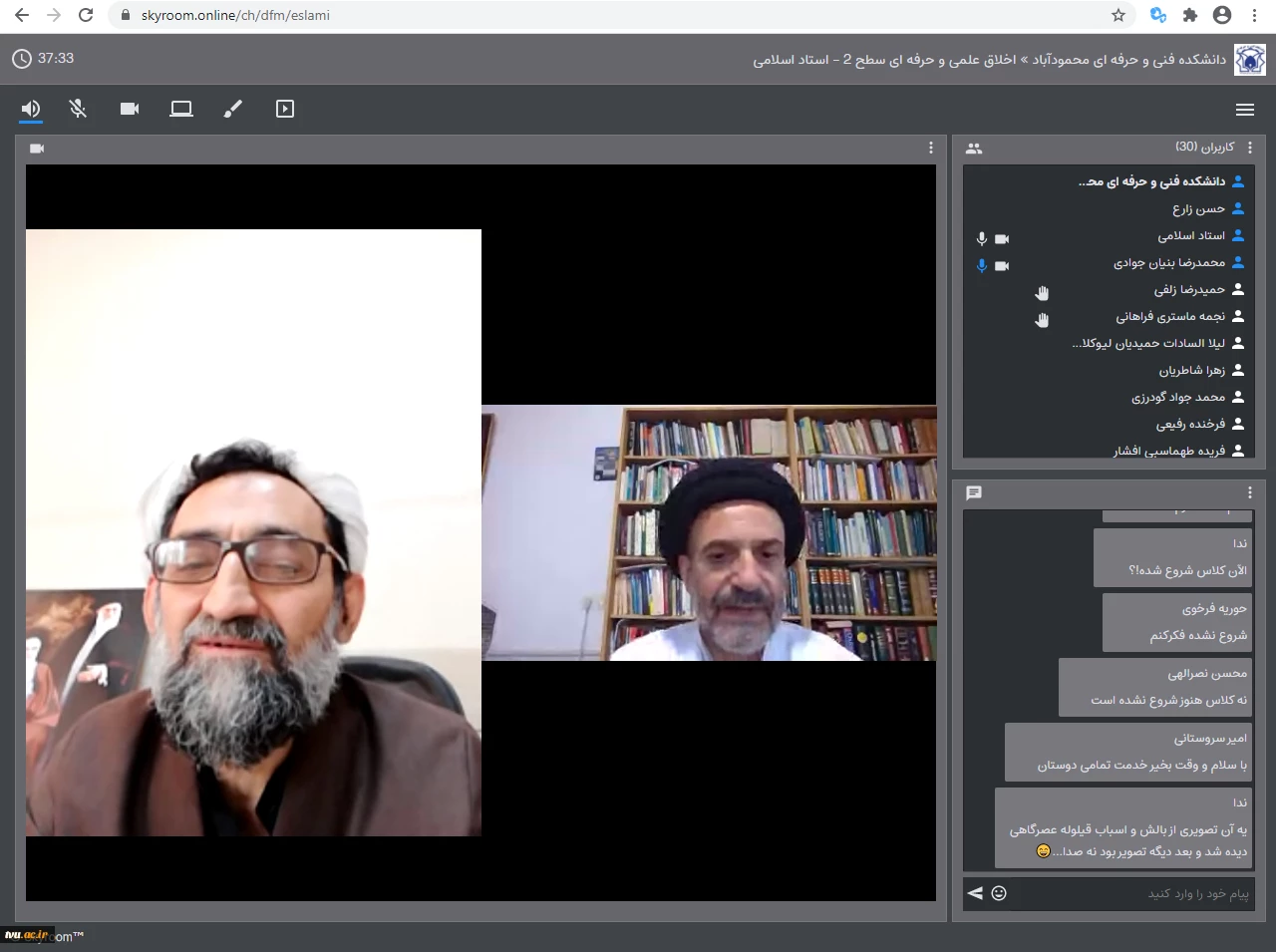Image resolution: width=1276 pixels, height=952 pixels.
Task: Start screen sharing with laptop icon
Action: point(181,109)
